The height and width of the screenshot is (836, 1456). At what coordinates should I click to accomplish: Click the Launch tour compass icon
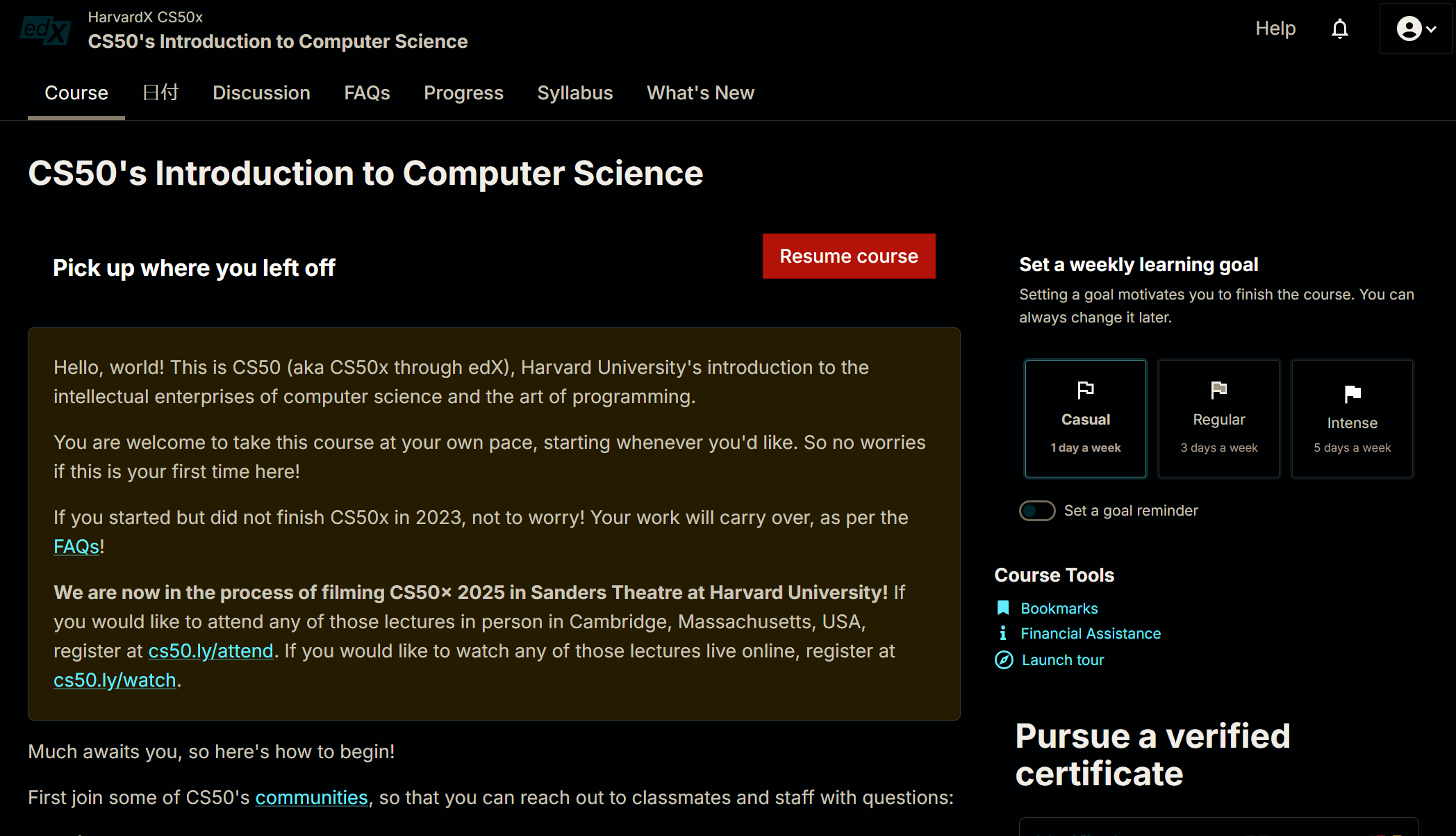tap(1003, 659)
